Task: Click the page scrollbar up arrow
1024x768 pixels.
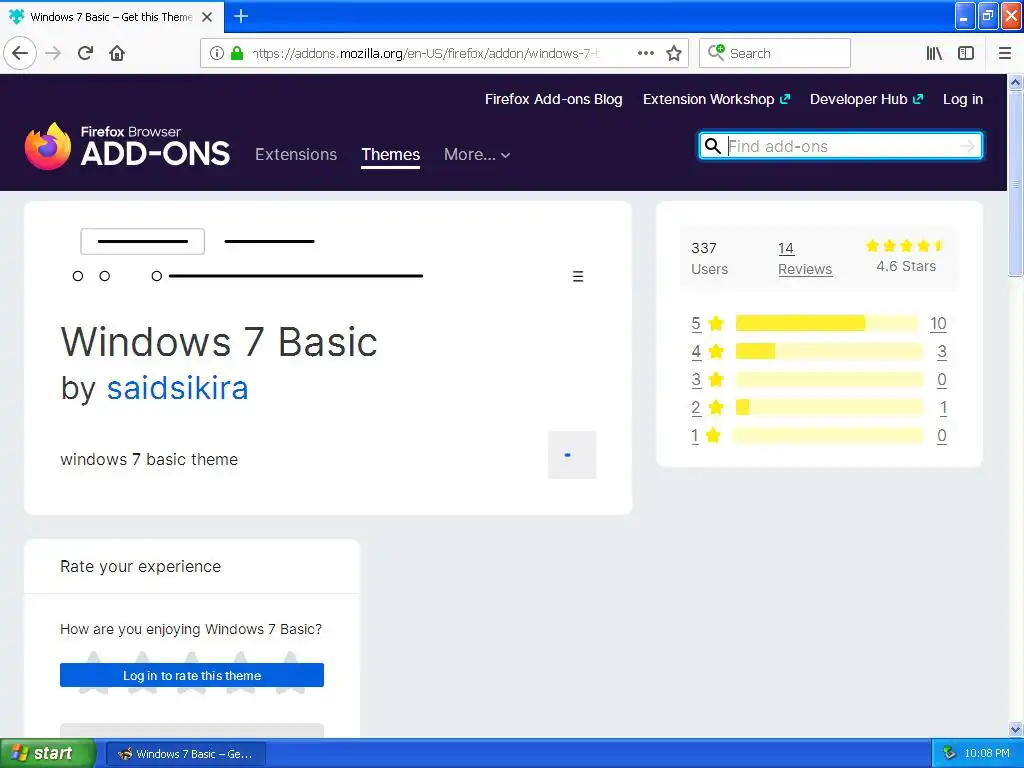Action: click(1015, 82)
